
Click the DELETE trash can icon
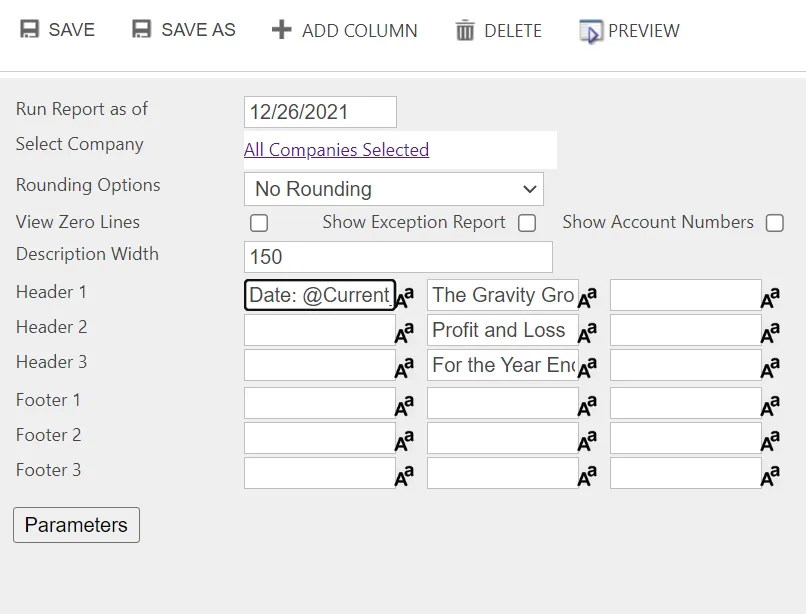465,30
